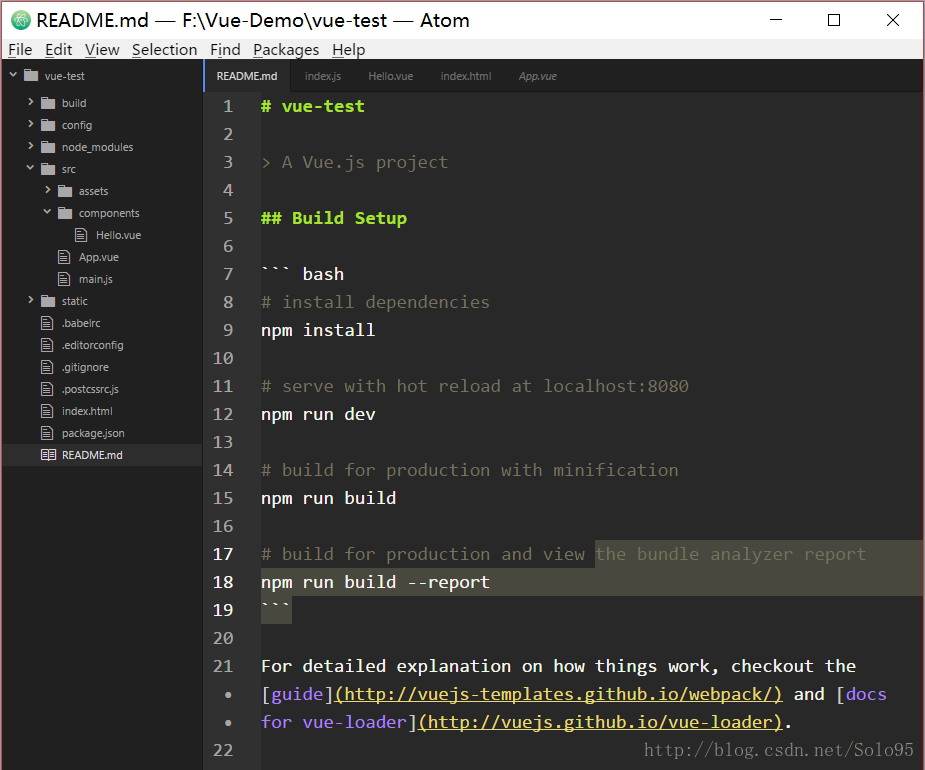Switch to the index.html tab
Viewport: 925px width, 770px height.
[x=465, y=76]
